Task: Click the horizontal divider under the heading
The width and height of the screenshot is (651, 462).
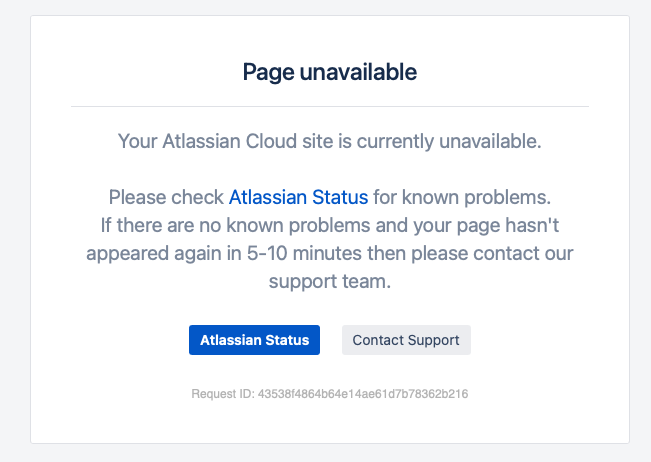Action: pyautogui.click(x=330, y=106)
